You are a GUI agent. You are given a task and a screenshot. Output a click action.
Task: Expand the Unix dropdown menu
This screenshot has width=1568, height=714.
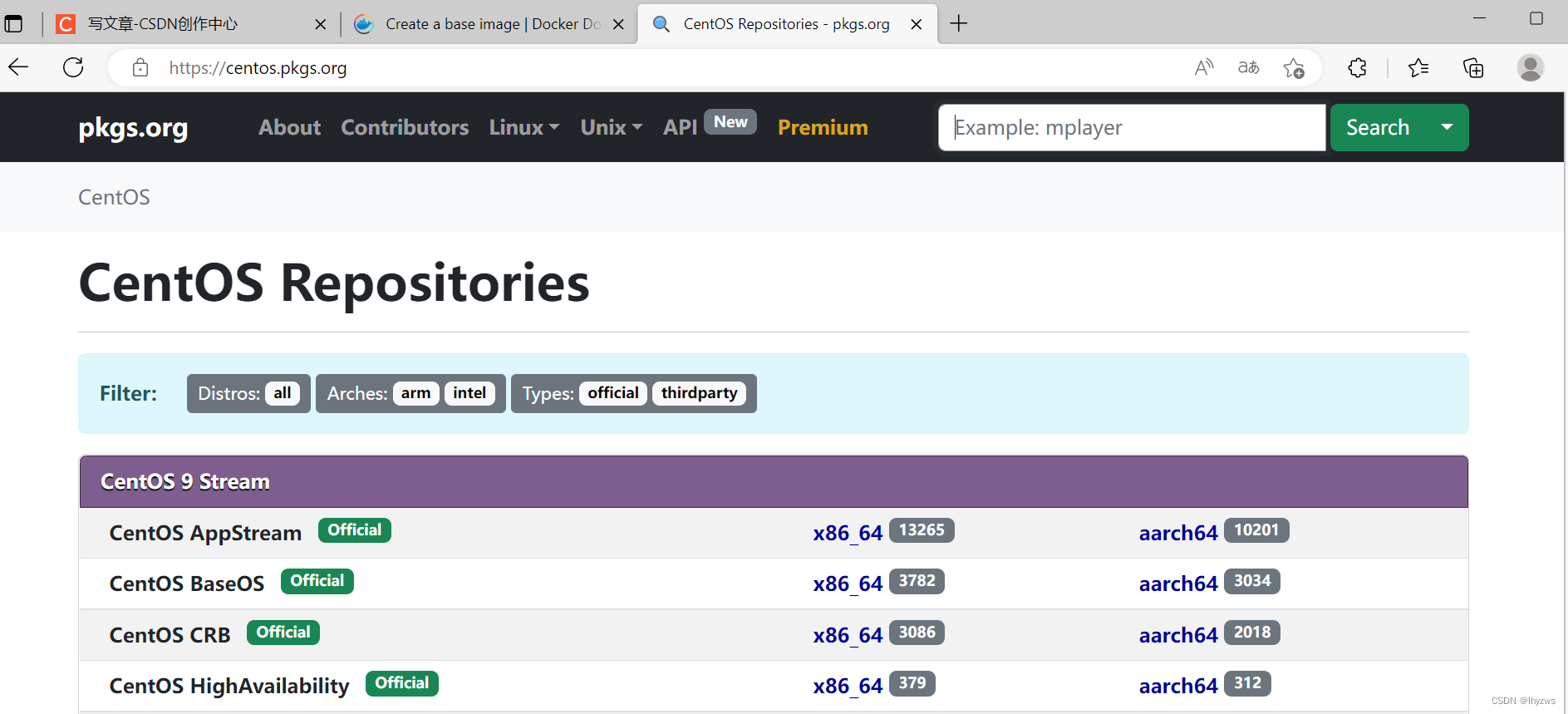coord(612,127)
